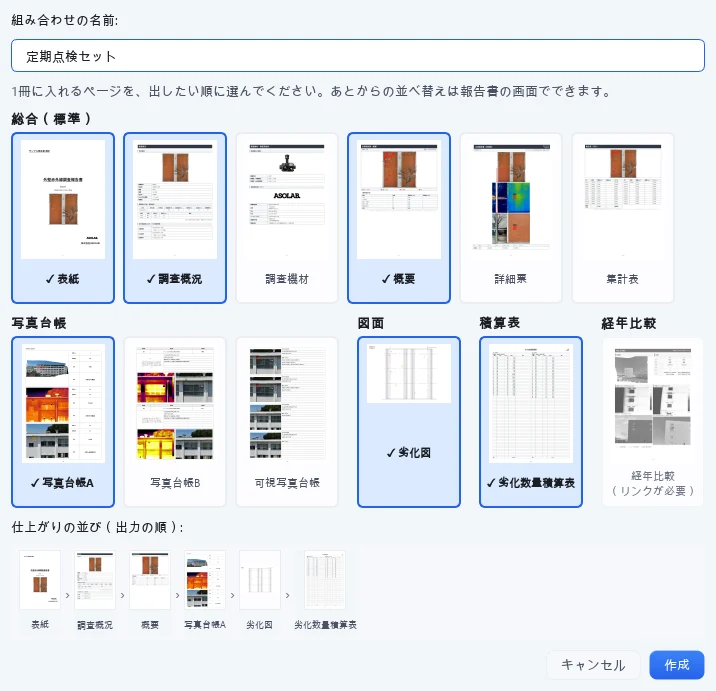Select the 経年比較 comparison card

[653, 422]
